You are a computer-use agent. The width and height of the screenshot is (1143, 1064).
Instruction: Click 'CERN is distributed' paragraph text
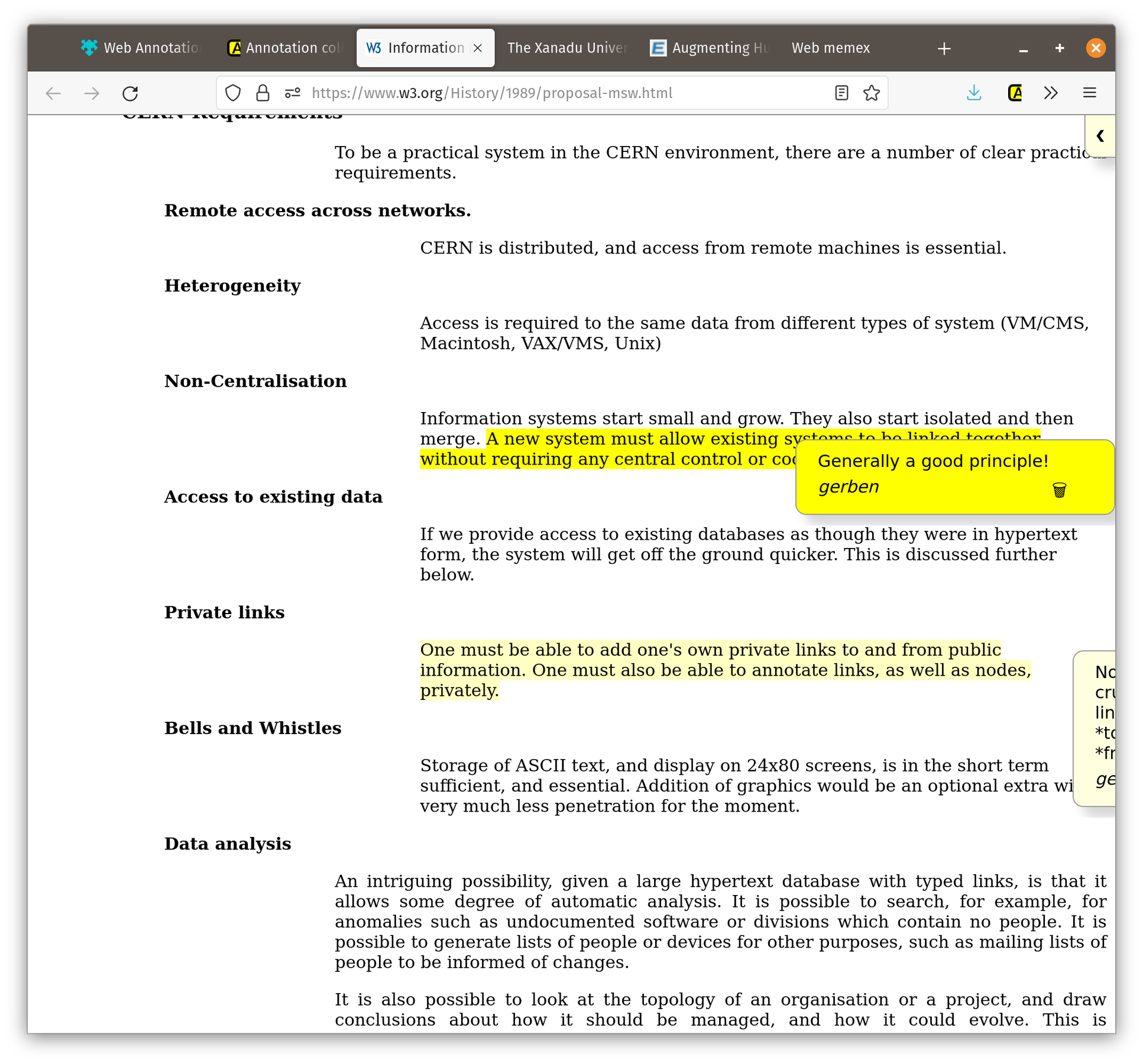713,248
